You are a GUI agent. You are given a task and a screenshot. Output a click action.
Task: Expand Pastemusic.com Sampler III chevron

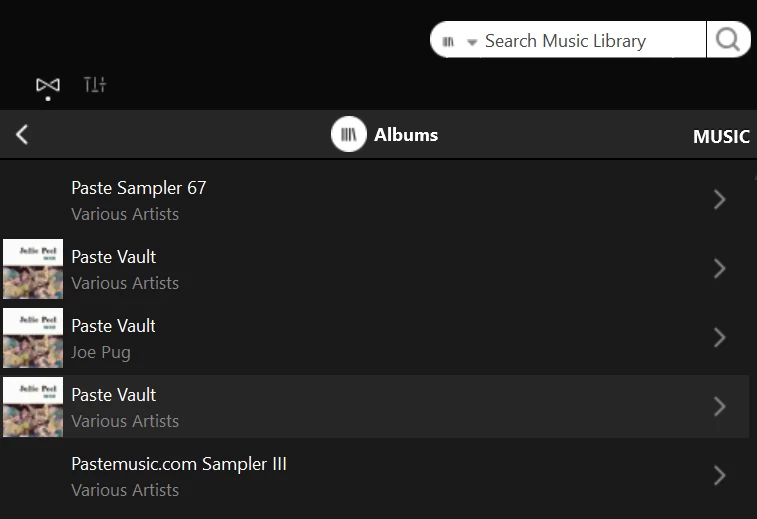tap(719, 476)
